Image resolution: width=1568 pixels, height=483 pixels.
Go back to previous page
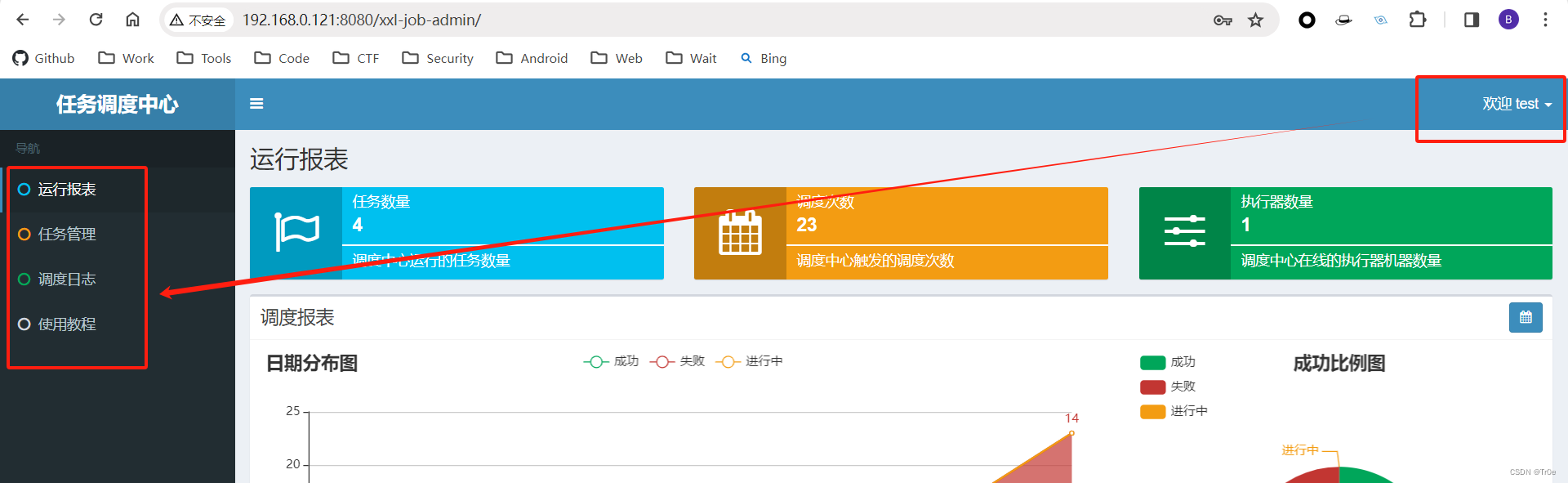pyautogui.click(x=23, y=20)
